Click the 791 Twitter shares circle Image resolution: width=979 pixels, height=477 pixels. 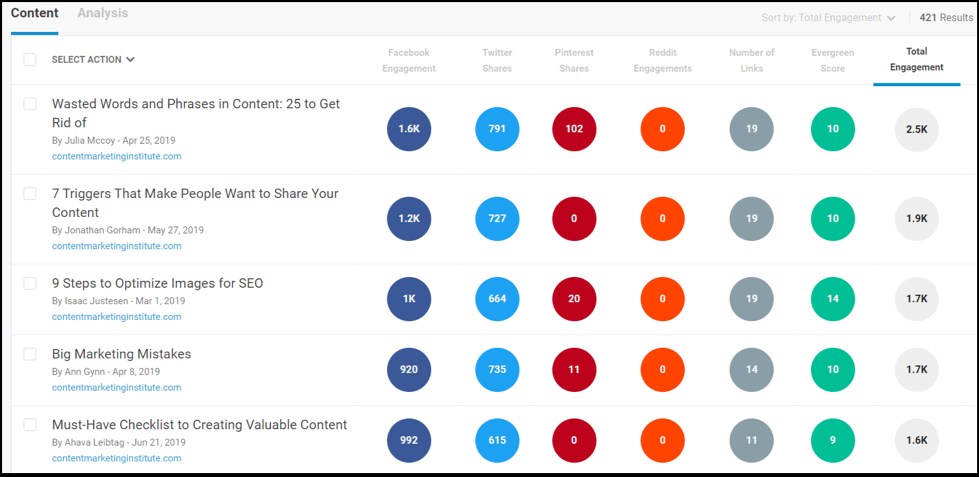coord(498,129)
